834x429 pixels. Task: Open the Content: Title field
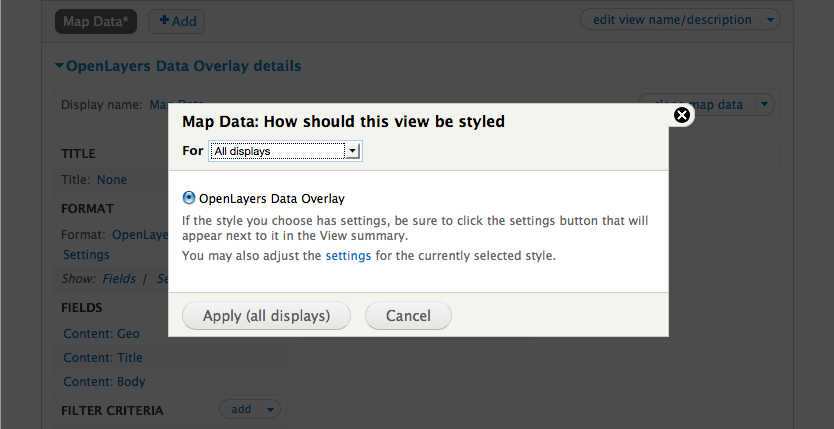102,358
